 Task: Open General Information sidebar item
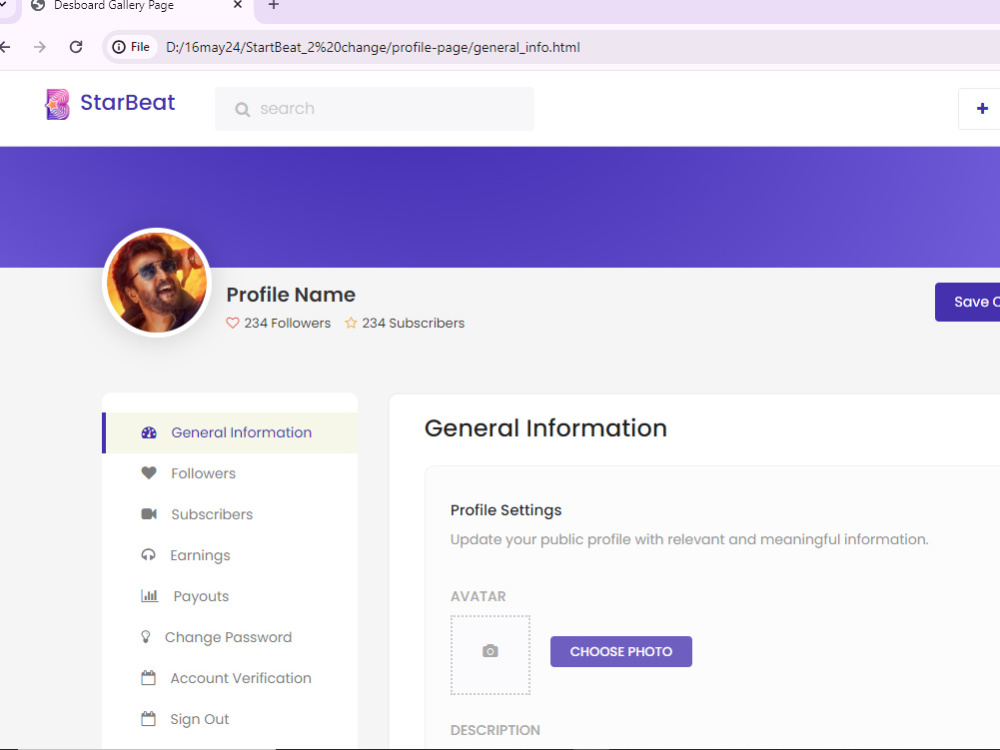[230, 432]
